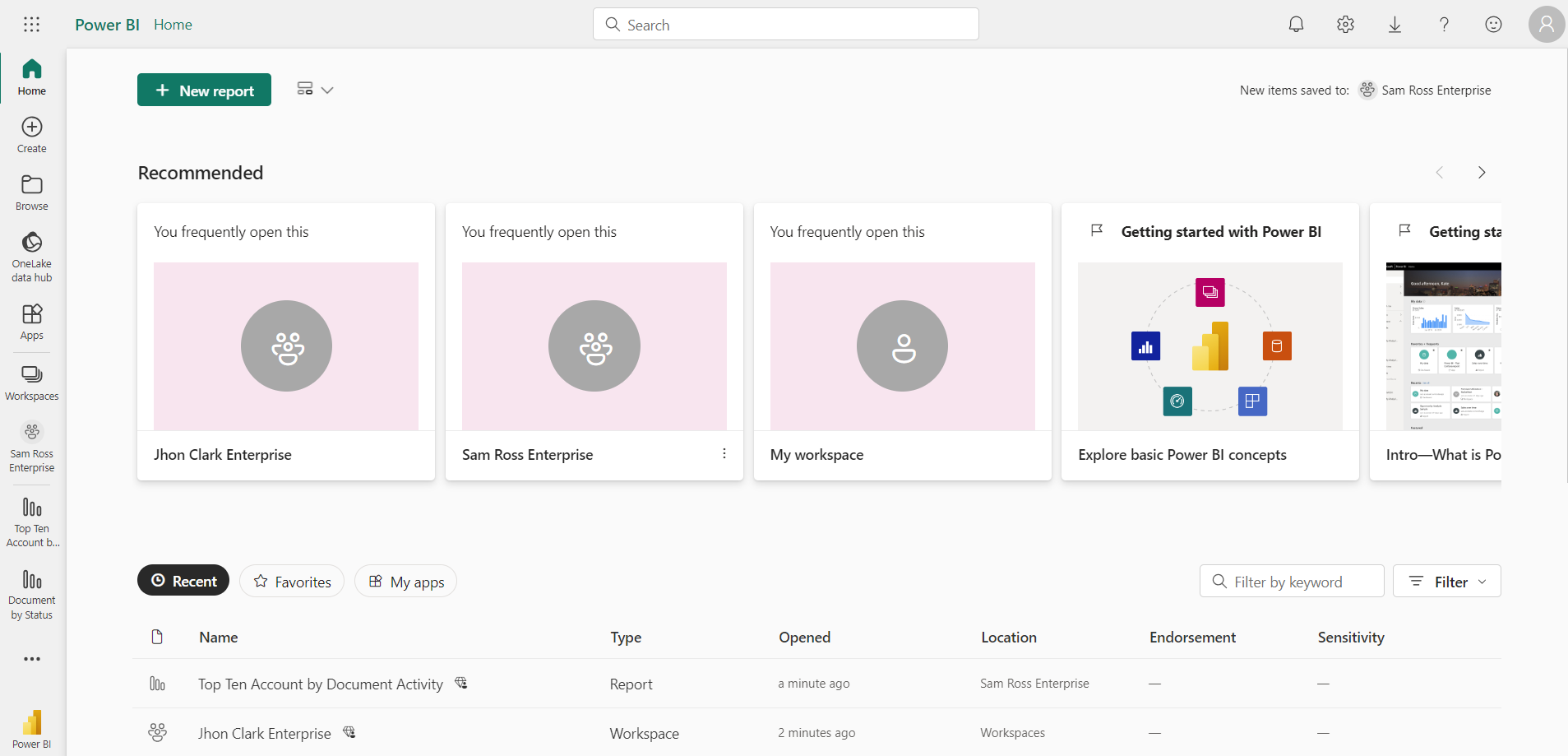Open the smiley feedback icon

(x=1493, y=25)
